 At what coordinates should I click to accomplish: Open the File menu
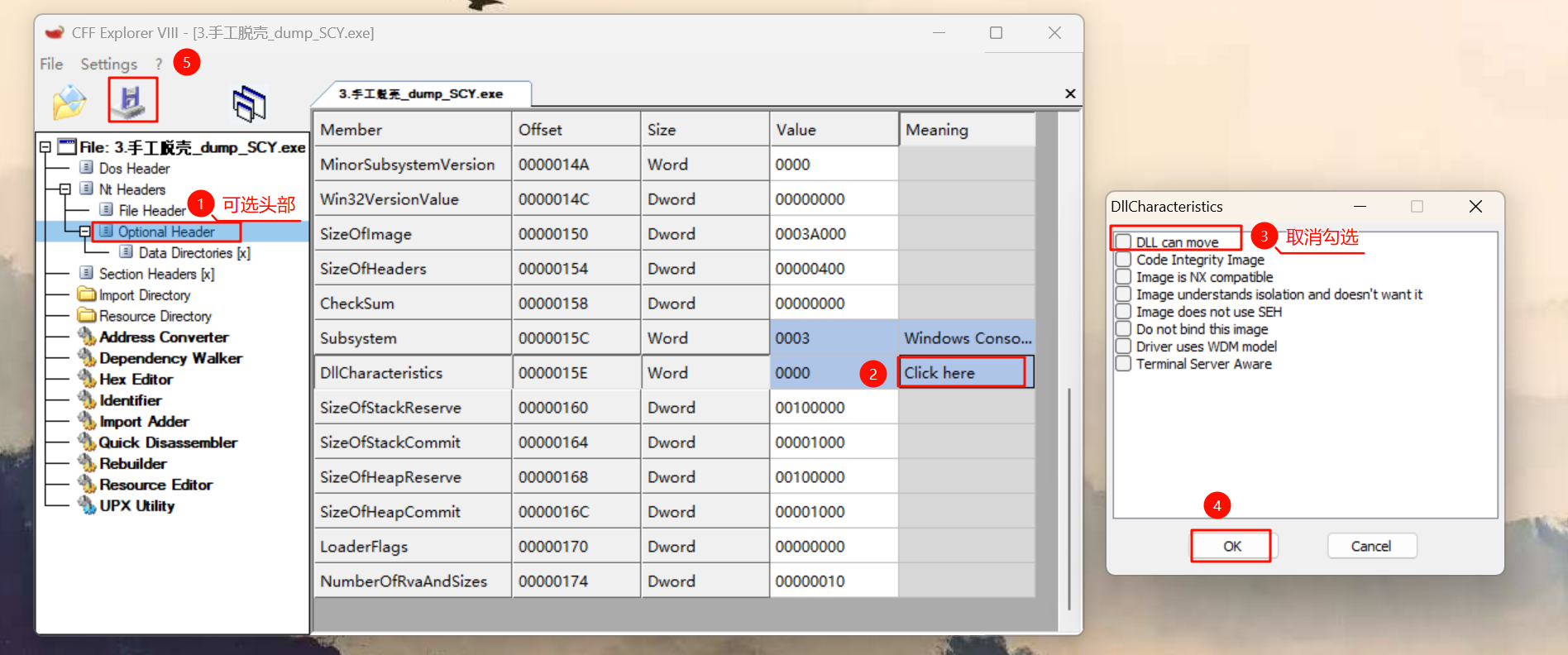tap(51, 64)
